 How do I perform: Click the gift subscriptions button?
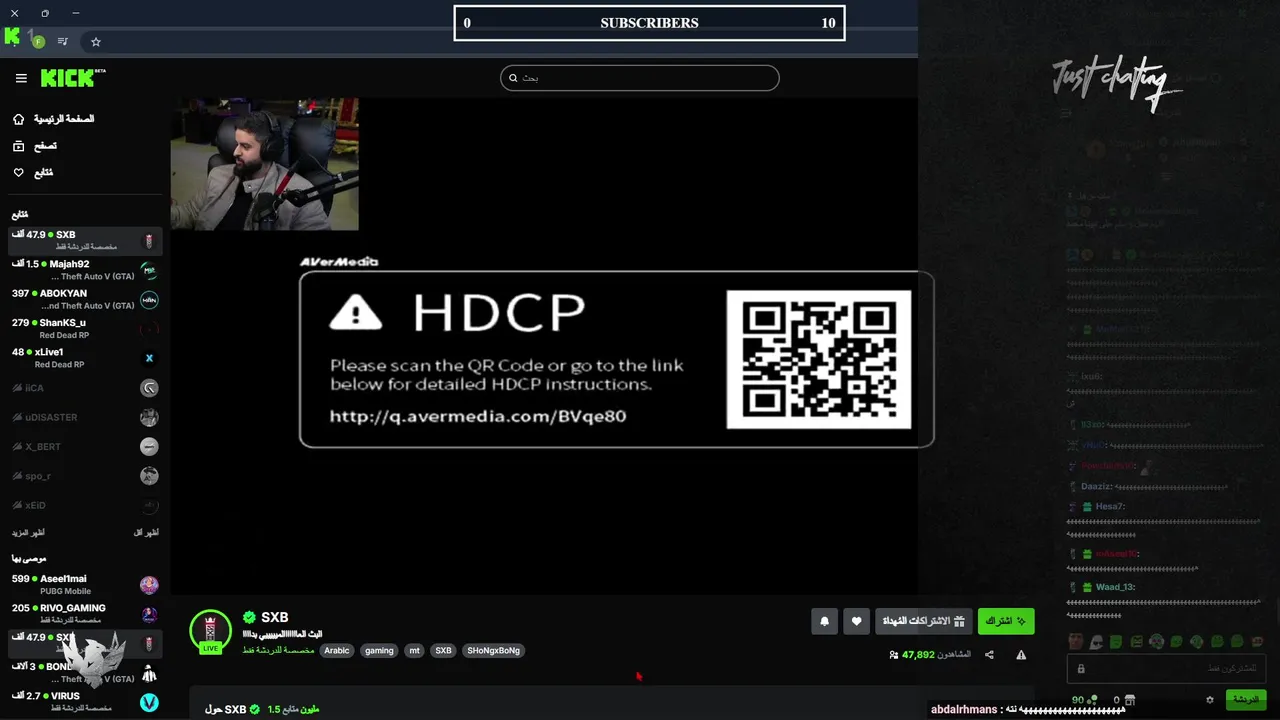coord(923,621)
